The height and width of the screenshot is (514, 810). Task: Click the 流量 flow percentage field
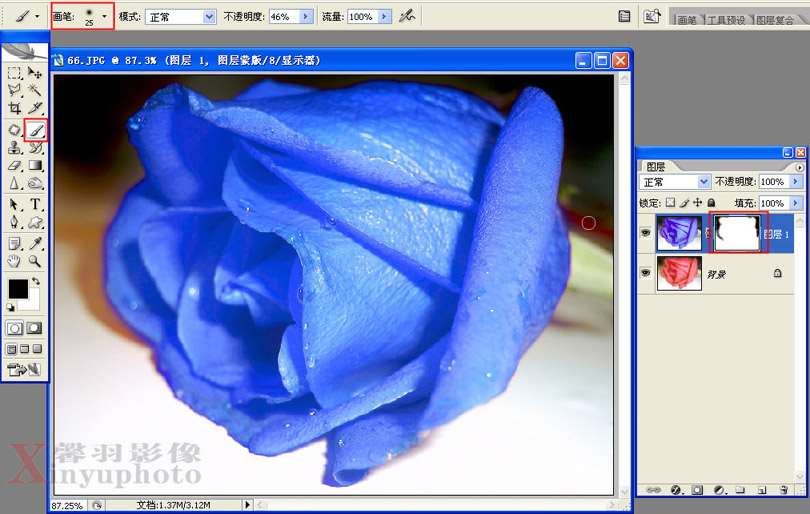359,17
